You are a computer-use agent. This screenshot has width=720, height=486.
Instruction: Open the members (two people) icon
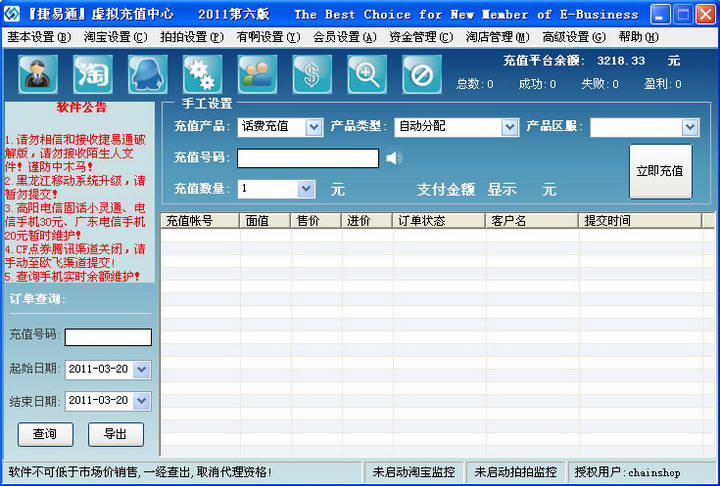[x=257, y=74]
